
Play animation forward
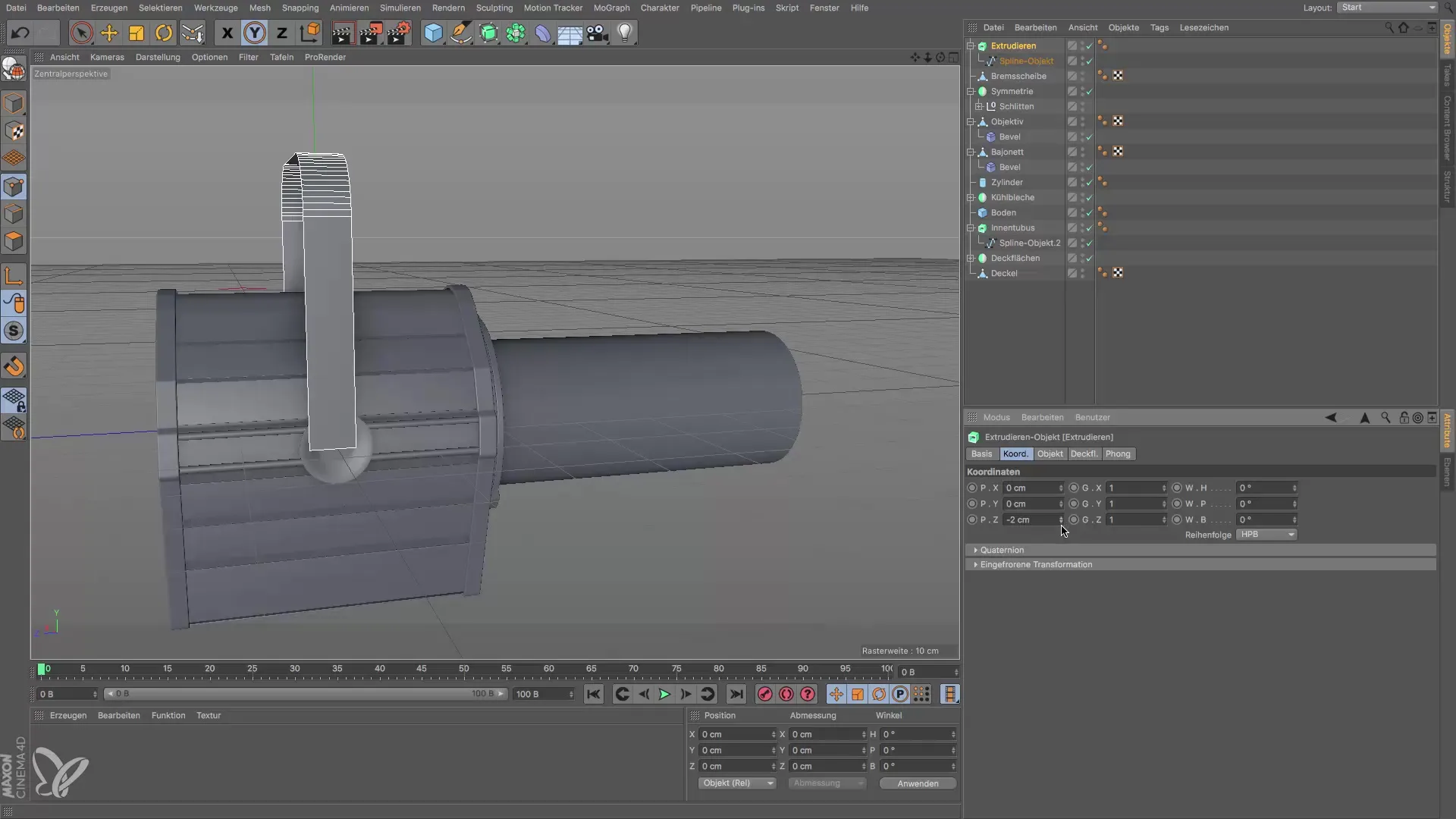(664, 694)
